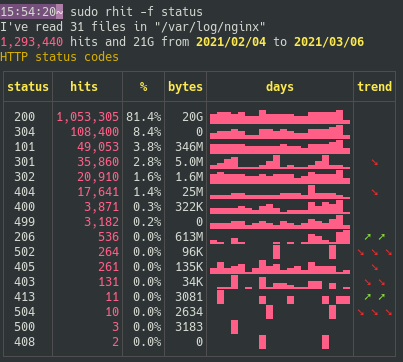Click status code 302
403x362 pixels.
[25, 177]
